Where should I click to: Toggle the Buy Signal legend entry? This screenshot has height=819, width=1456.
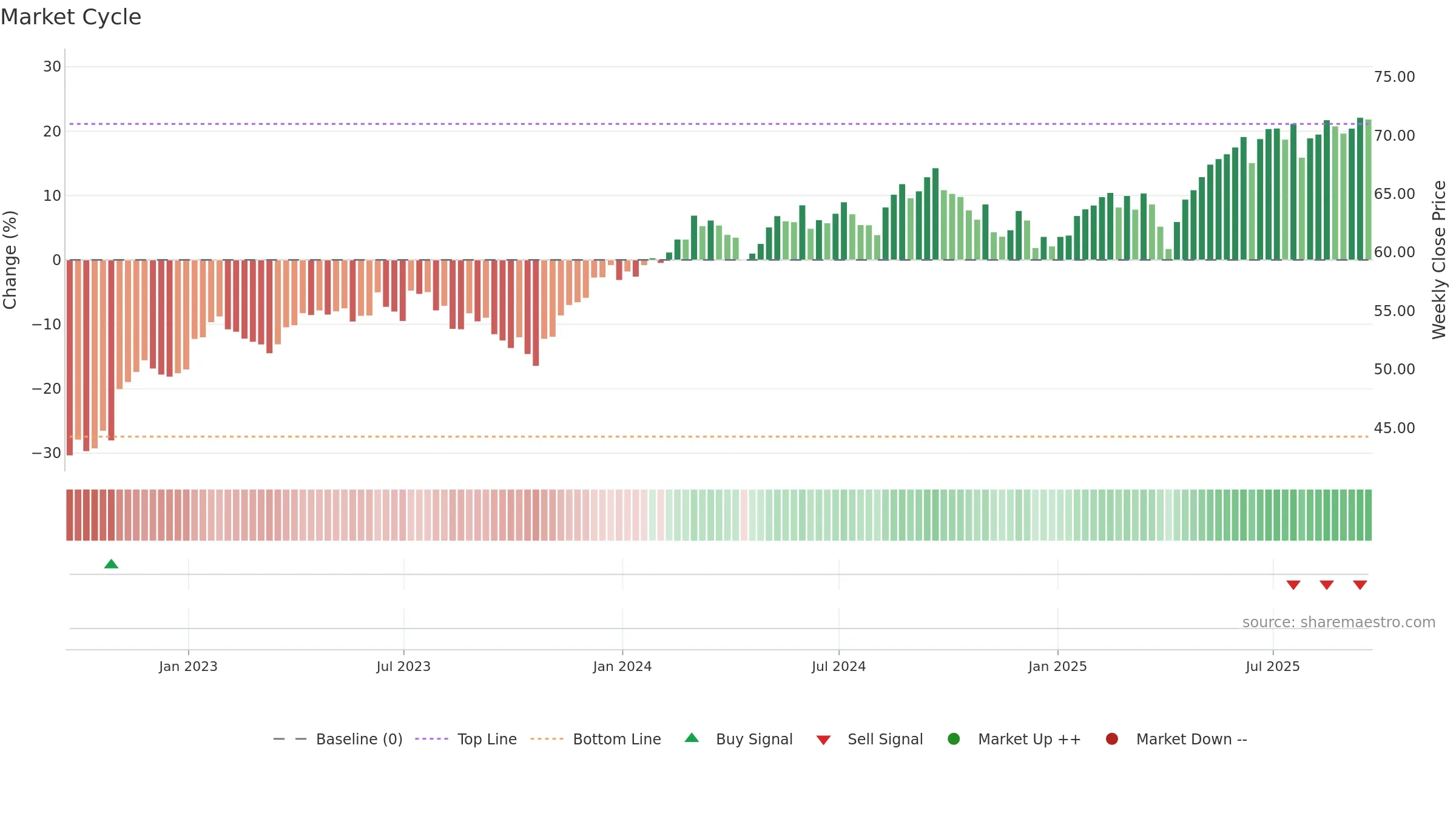tap(738, 739)
